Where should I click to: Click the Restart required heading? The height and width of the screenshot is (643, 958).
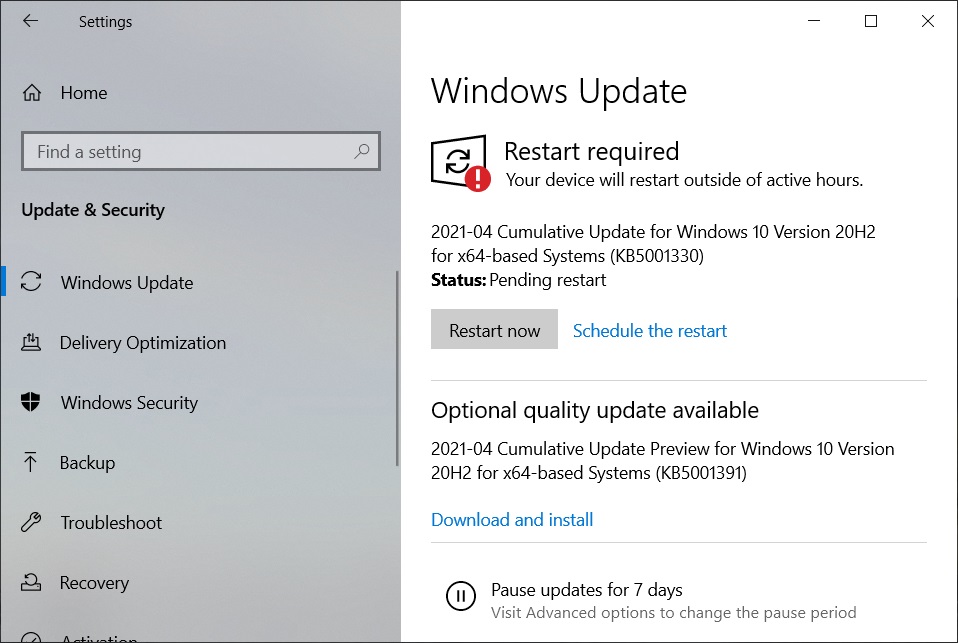[591, 151]
